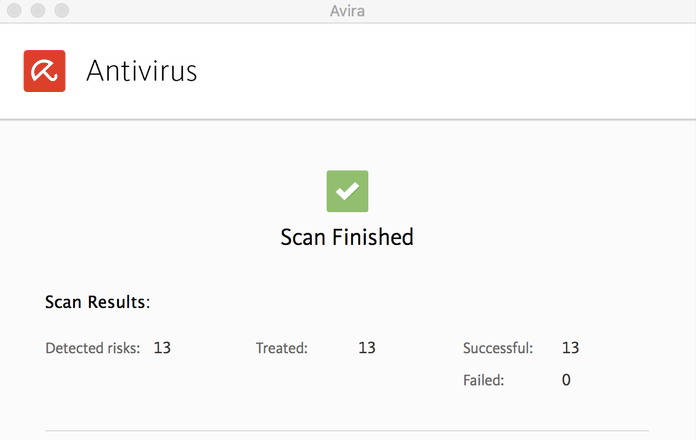Click the Detected risks label

click(x=92, y=348)
